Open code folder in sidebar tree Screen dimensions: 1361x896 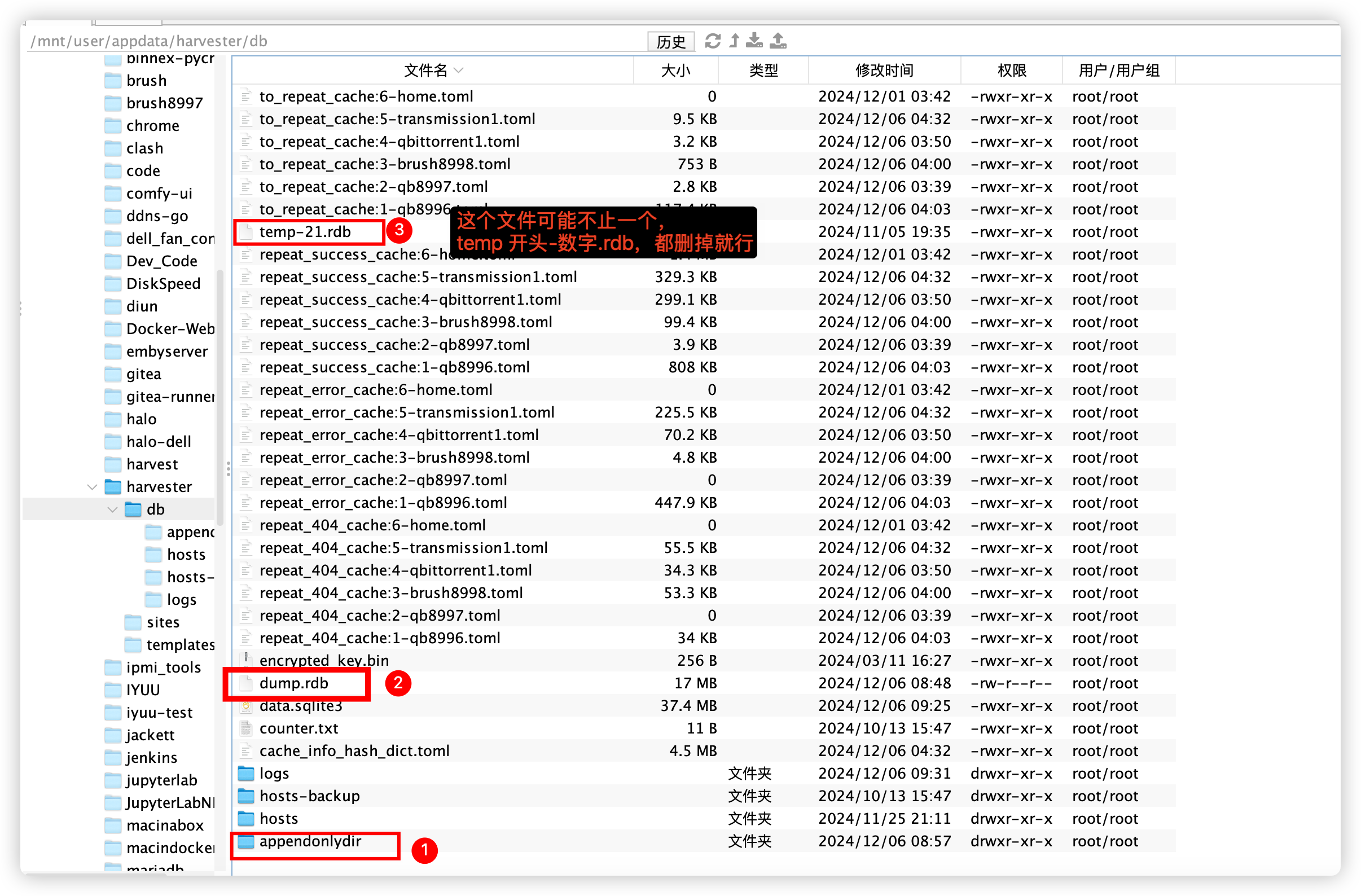[x=143, y=171]
